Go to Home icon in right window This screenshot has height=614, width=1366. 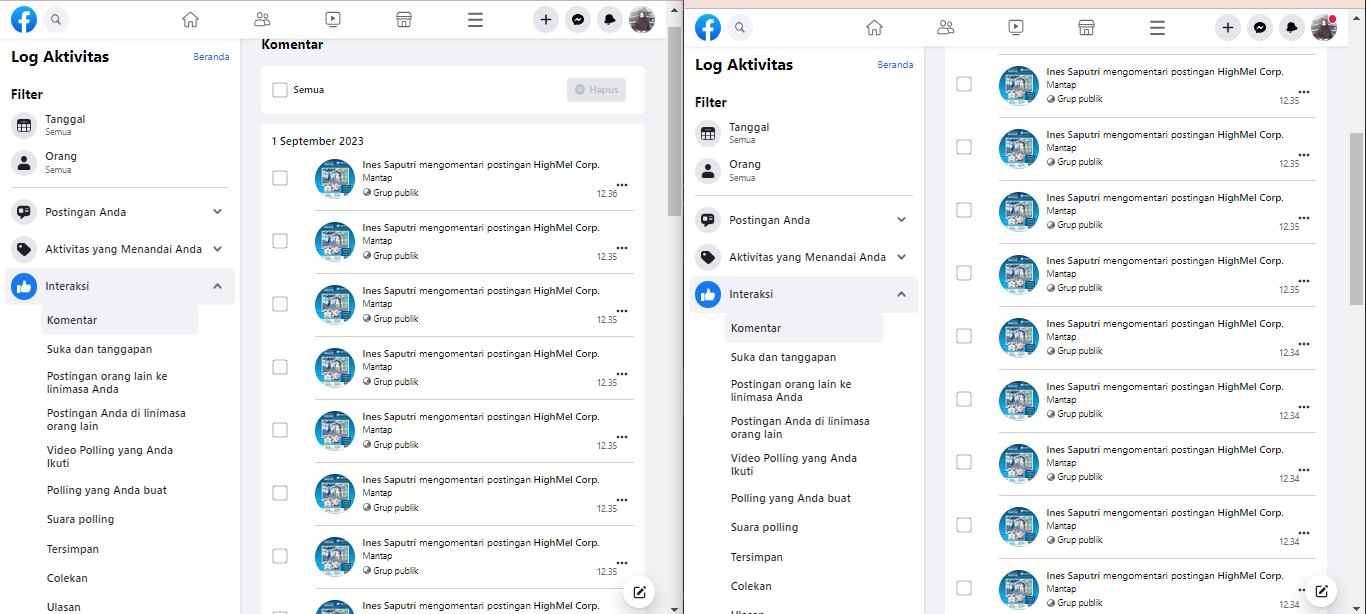click(874, 27)
